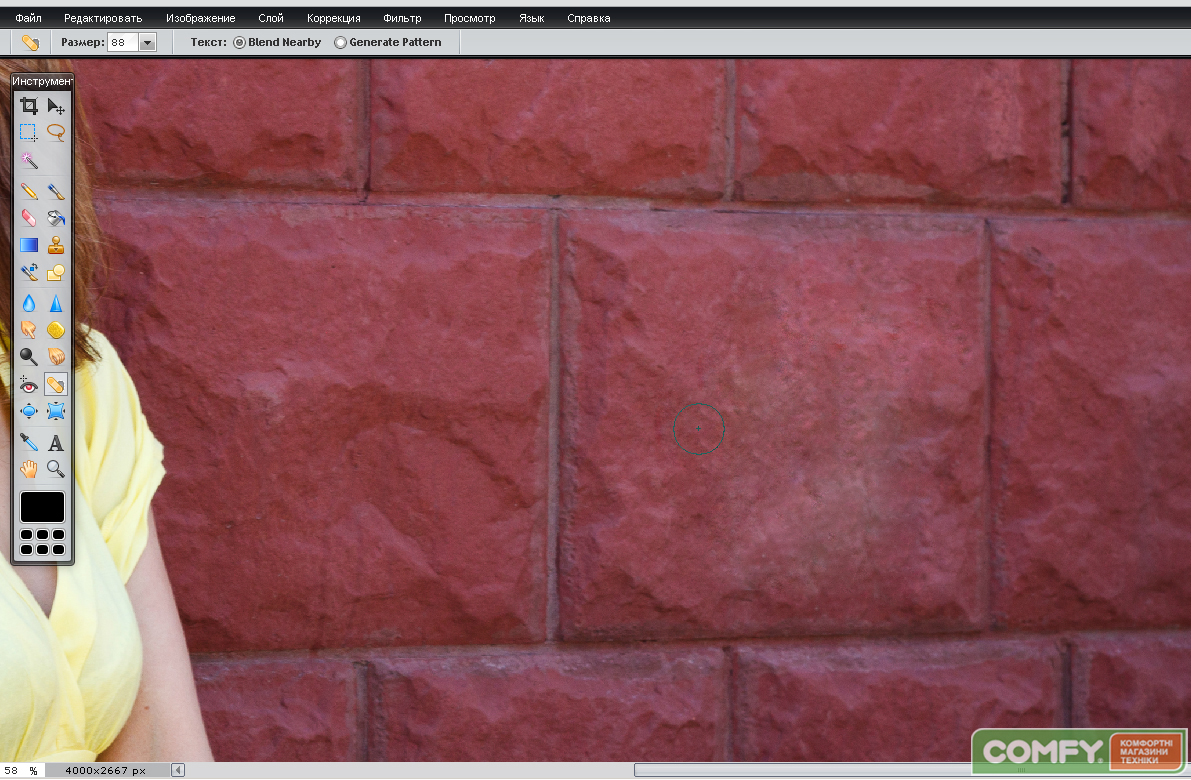Open the Изображение menu
The height and width of the screenshot is (780, 1191).
click(x=201, y=17)
